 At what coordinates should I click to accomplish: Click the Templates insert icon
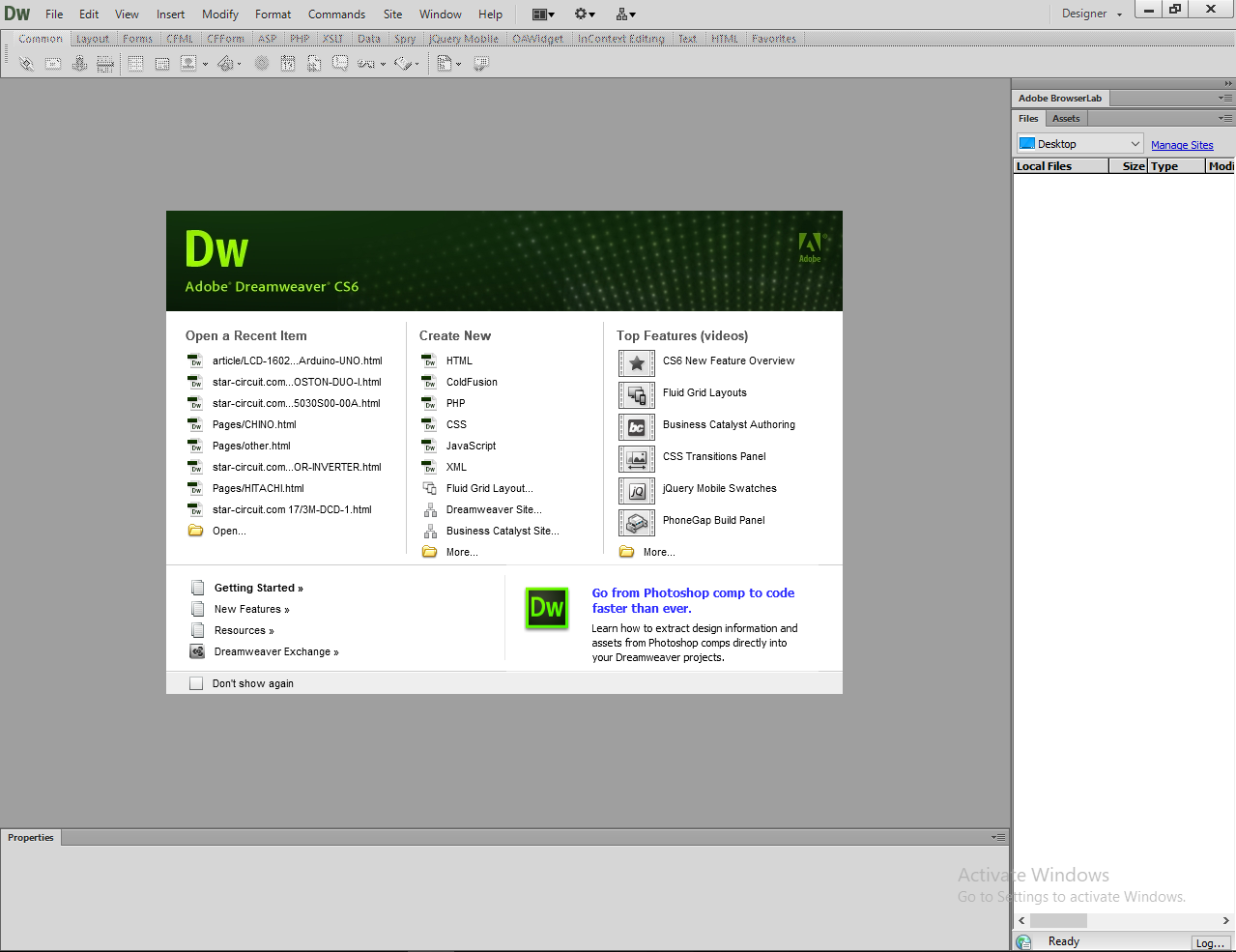(445, 64)
